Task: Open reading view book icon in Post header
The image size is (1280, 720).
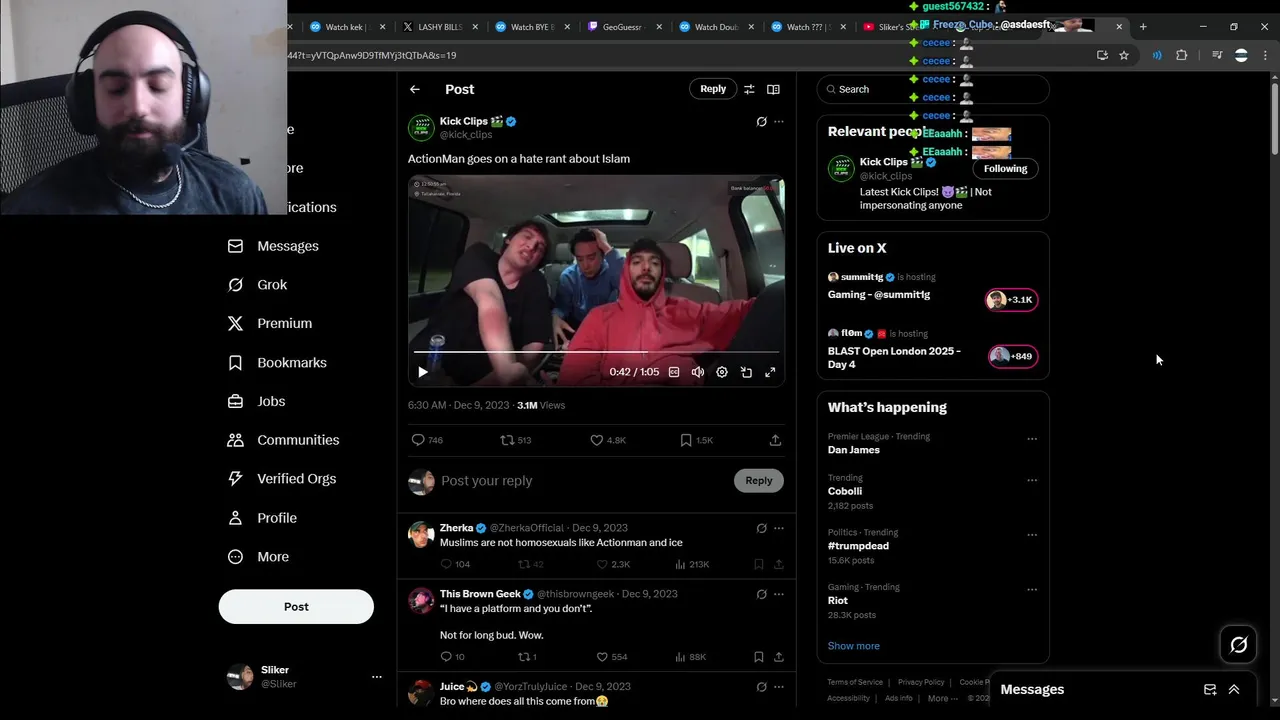Action: pos(773,89)
